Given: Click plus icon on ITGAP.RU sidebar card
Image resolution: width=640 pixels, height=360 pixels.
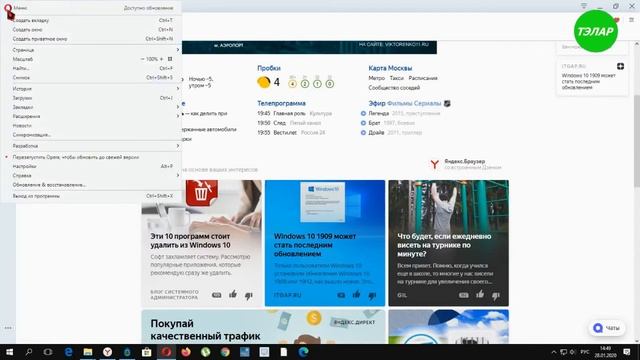Looking at the screenshot, I should [620, 66].
